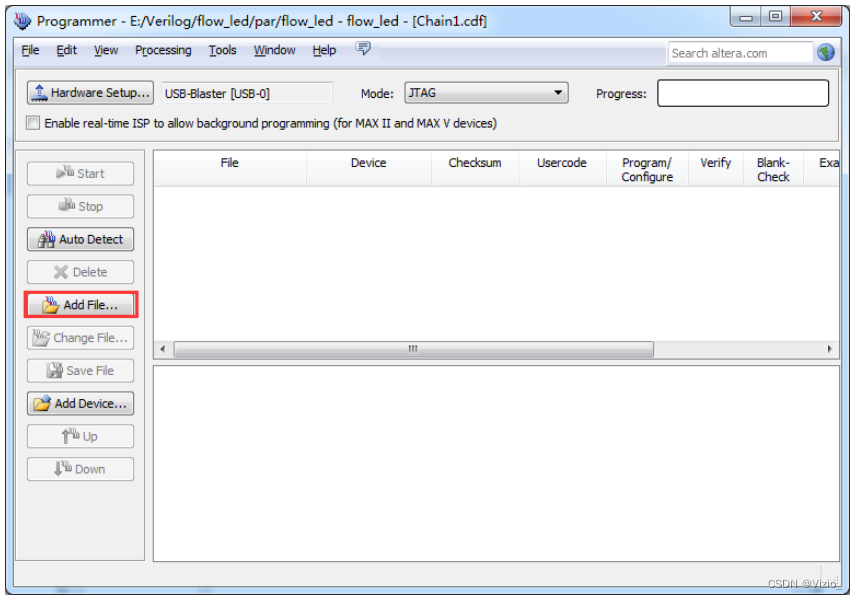Close the Programmer window
The width and height of the screenshot is (857, 599).
point(816,17)
